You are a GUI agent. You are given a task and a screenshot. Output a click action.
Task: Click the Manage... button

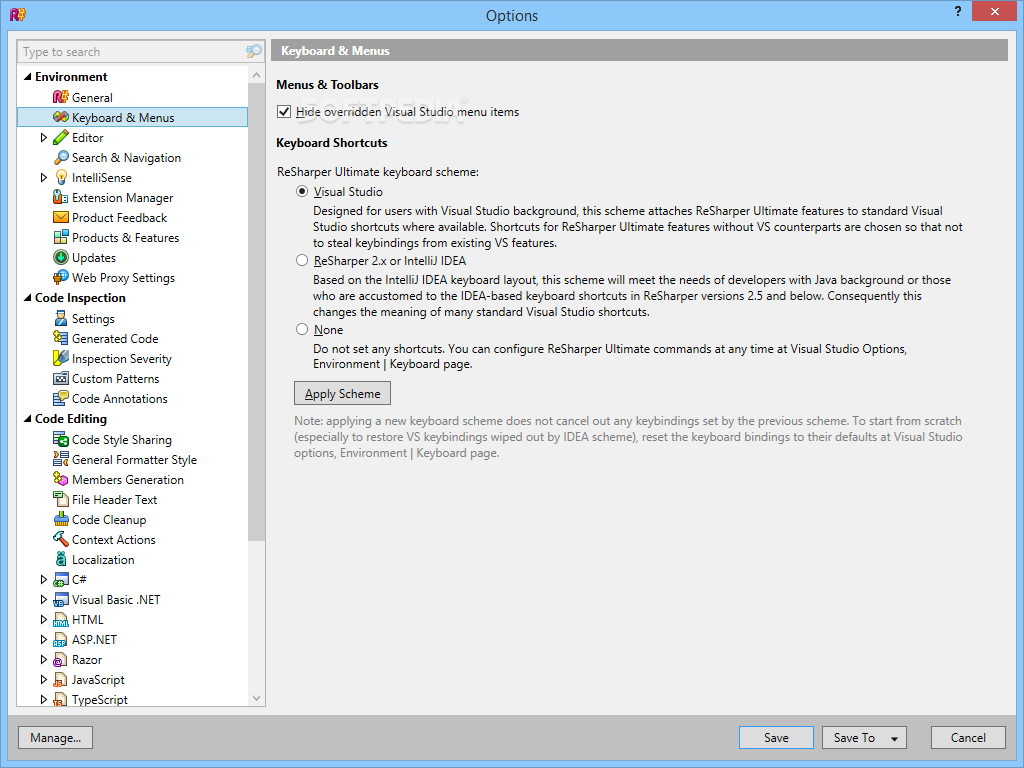click(x=56, y=737)
